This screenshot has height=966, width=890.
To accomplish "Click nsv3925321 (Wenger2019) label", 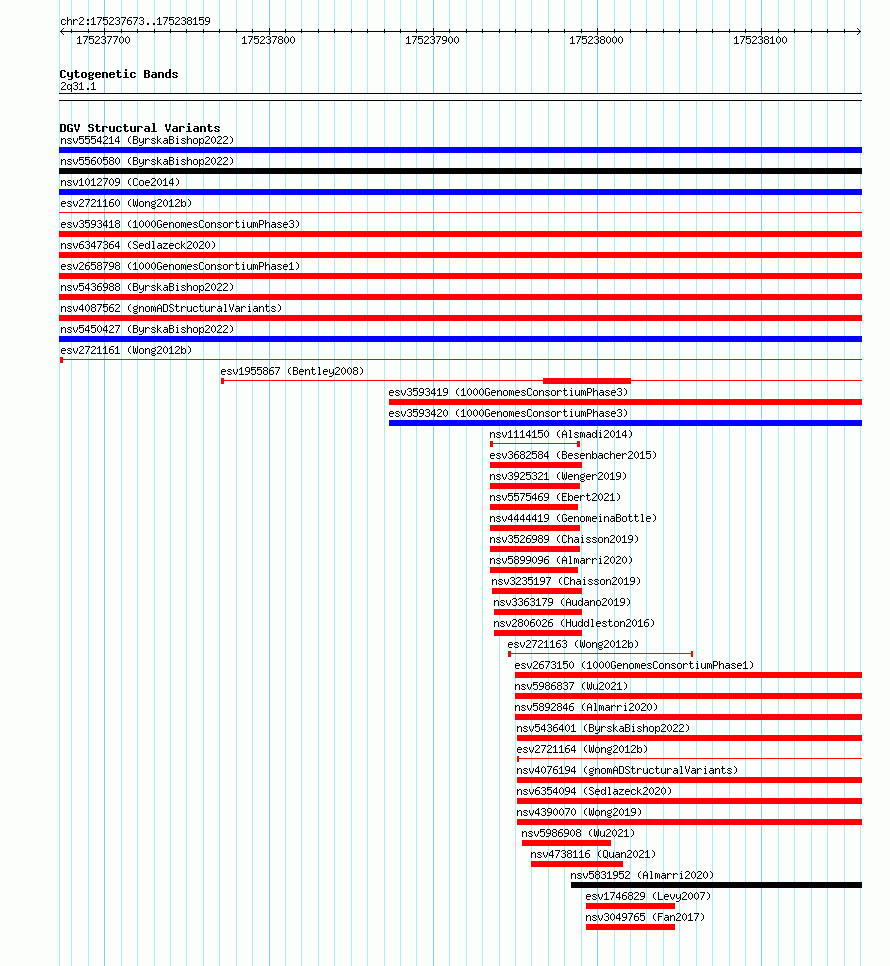I will pyautogui.click(x=558, y=476).
